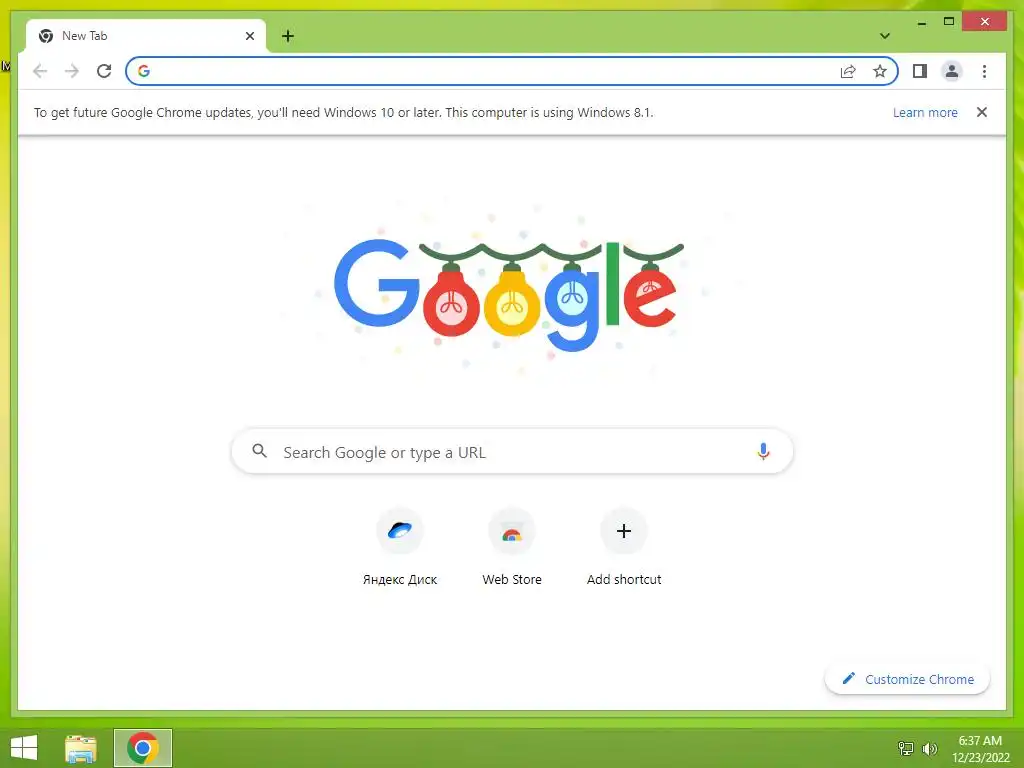Open a new tab with the plus button
The image size is (1024, 768).
(288, 36)
